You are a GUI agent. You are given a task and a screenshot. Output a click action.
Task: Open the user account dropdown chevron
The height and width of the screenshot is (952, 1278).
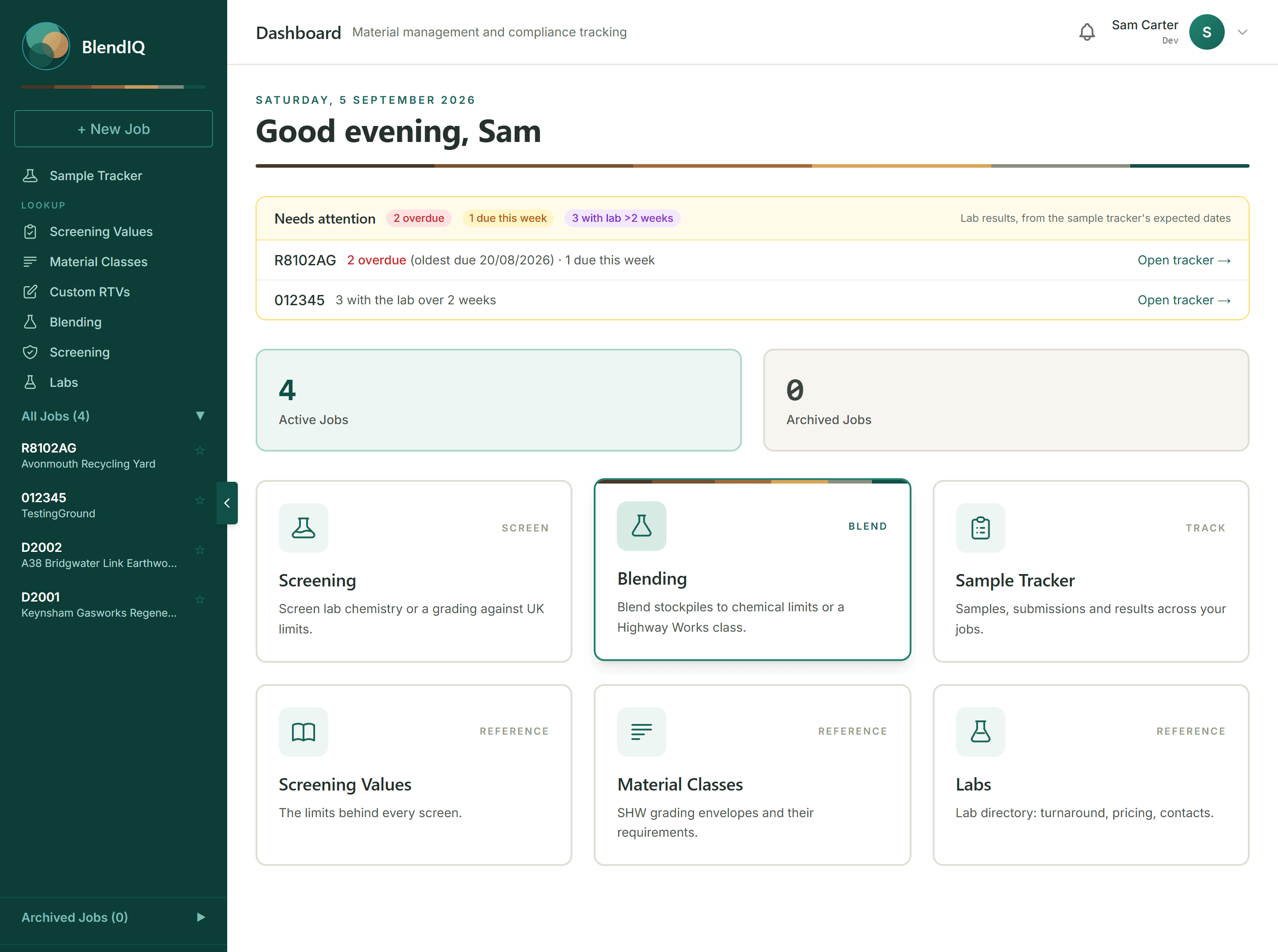click(1243, 32)
